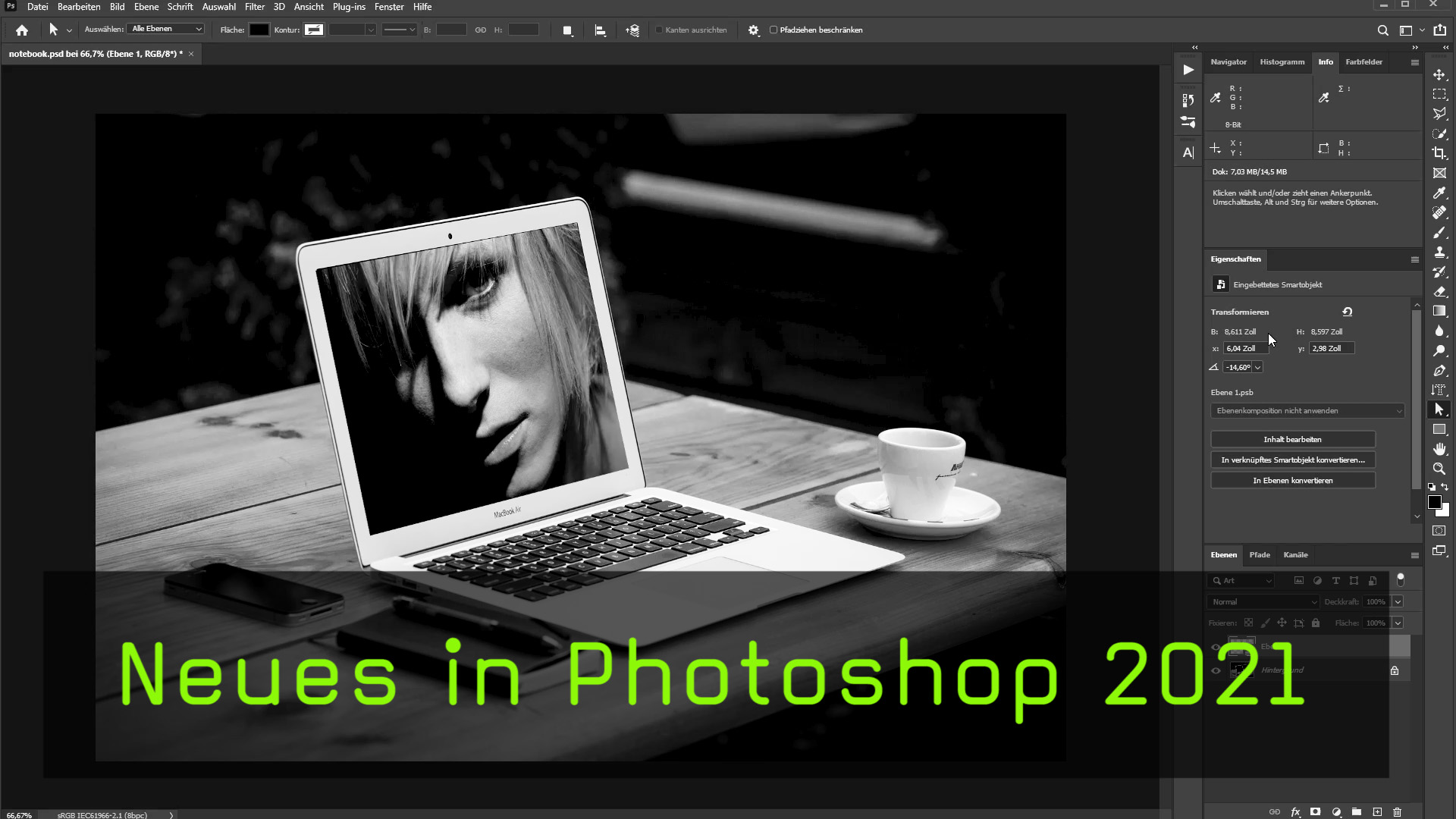Select the Move tool
This screenshot has height=819, width=1456.
1439,74
